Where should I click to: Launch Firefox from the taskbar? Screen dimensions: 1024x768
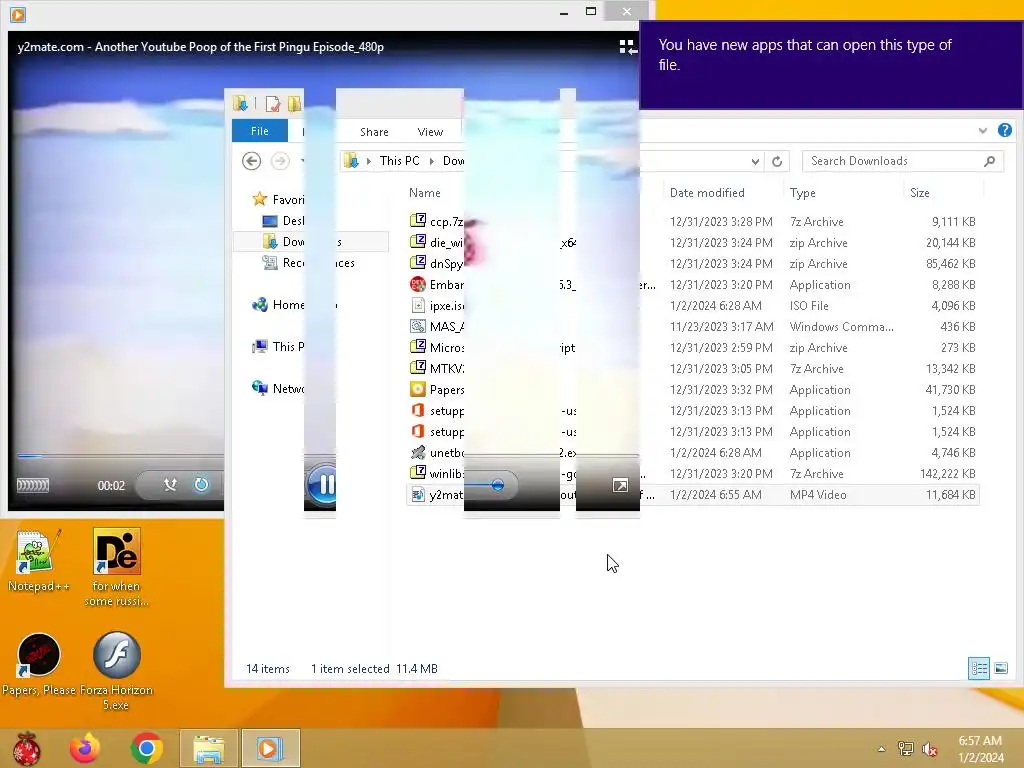(x=85, y=748)
